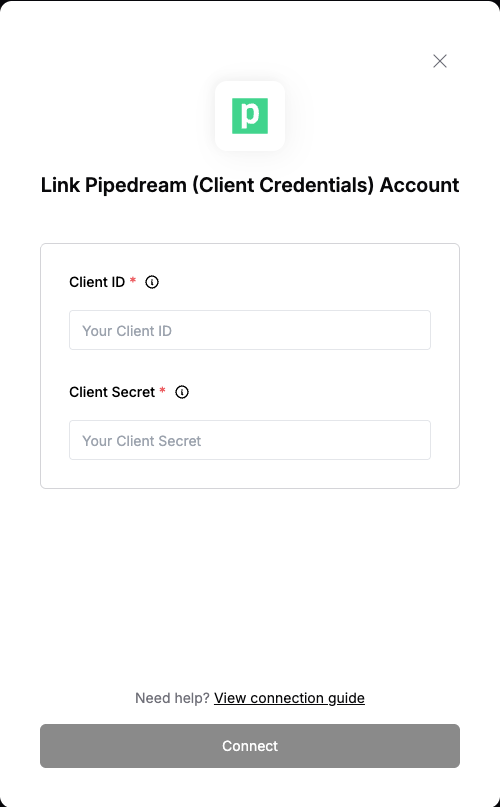The image size is (500, 807).
Task: Click the 'Need help?' text
Action: coord(172,698)
